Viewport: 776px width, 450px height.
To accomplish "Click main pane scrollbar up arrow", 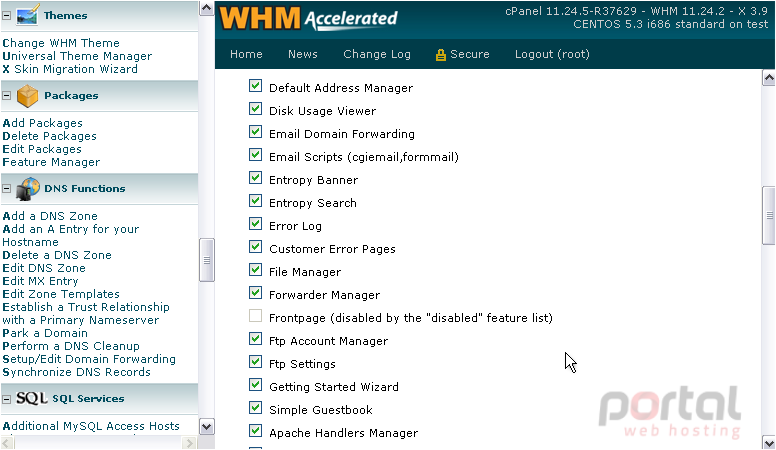I will coord(769,78).
